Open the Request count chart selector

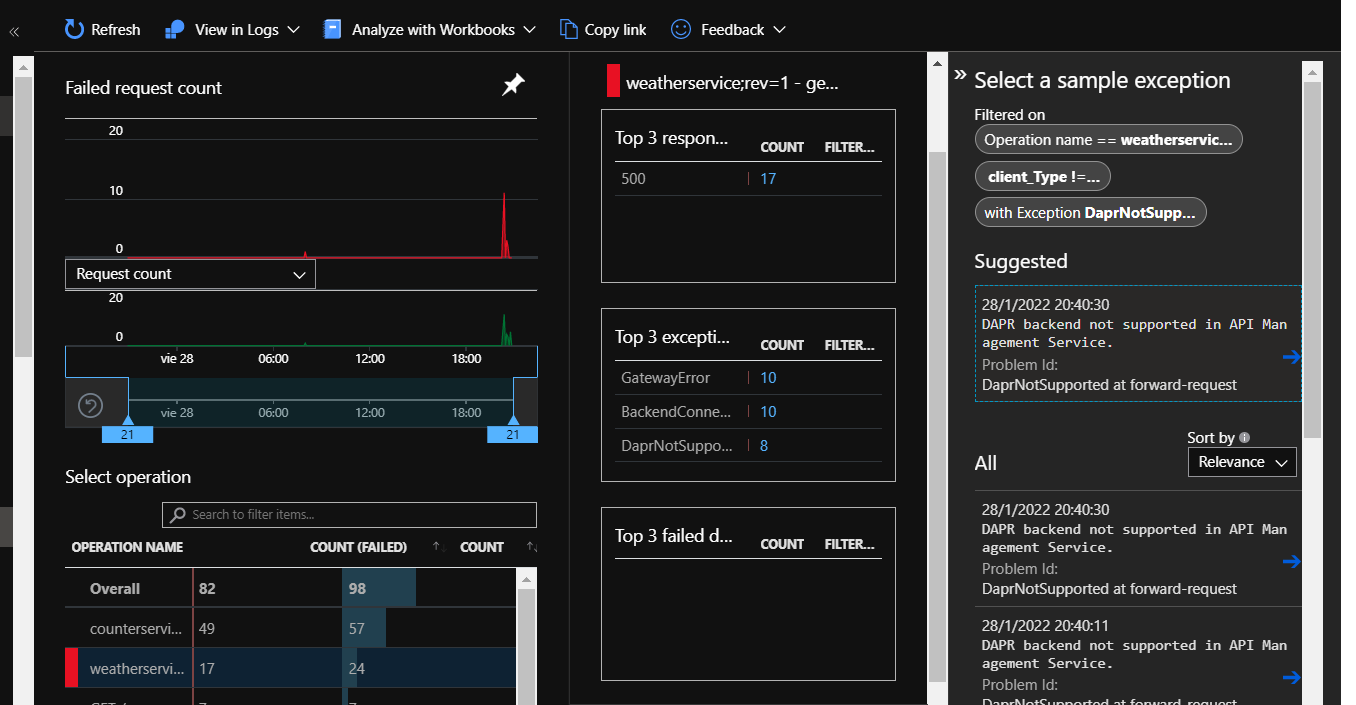(190, 274)
